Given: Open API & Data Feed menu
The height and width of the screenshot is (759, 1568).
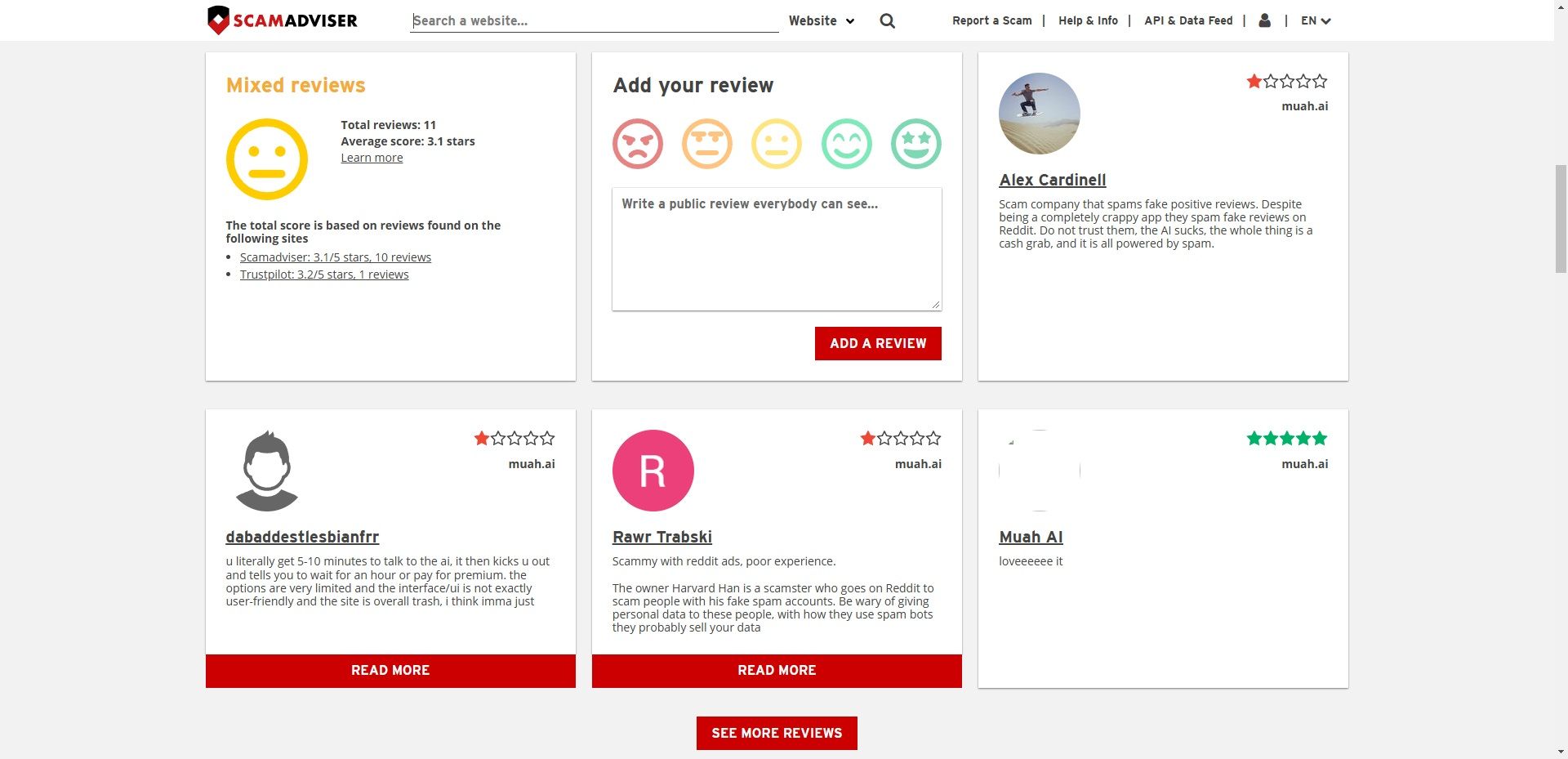Looking at the screenshot, I should (x=1188, y=21).
